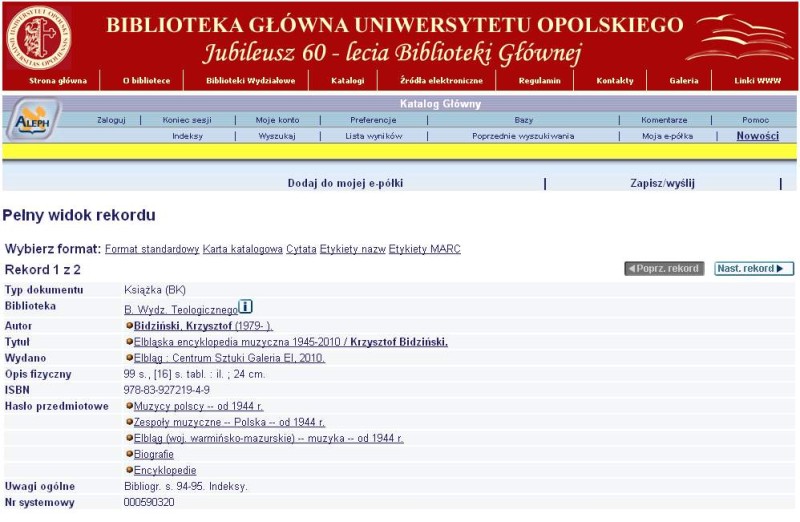Click Koniec sesji link

[187, 120]
